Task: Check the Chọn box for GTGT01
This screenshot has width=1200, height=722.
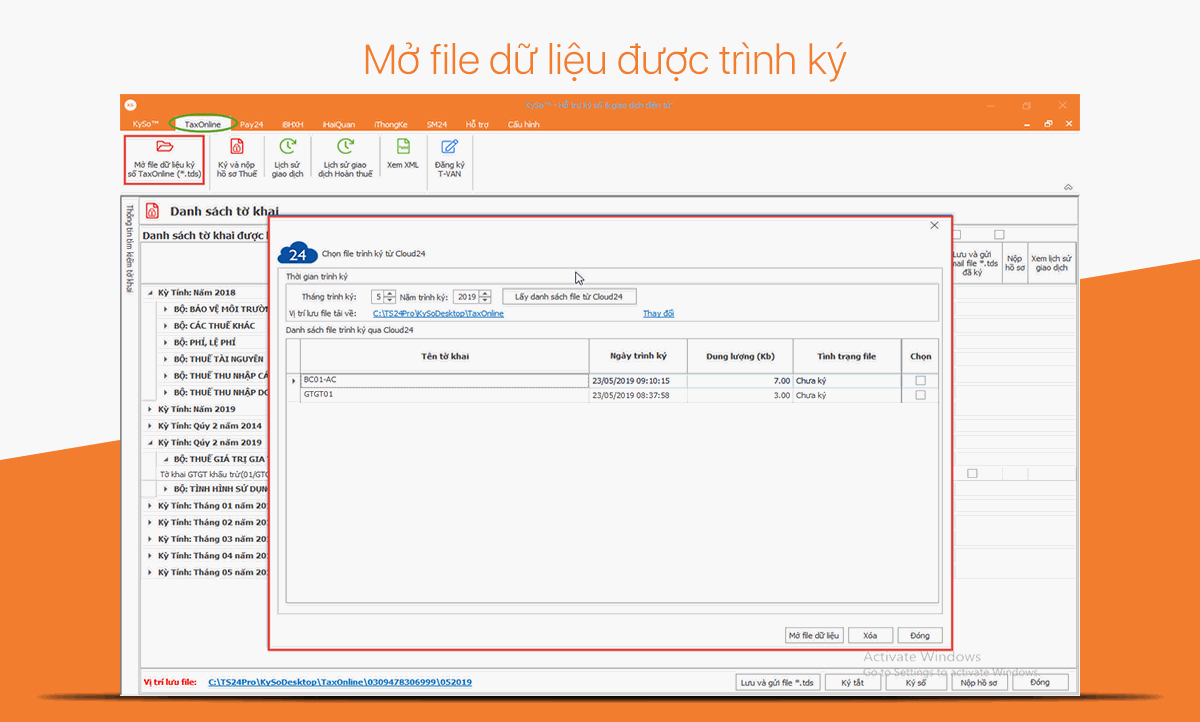Action: coord(918,395)
